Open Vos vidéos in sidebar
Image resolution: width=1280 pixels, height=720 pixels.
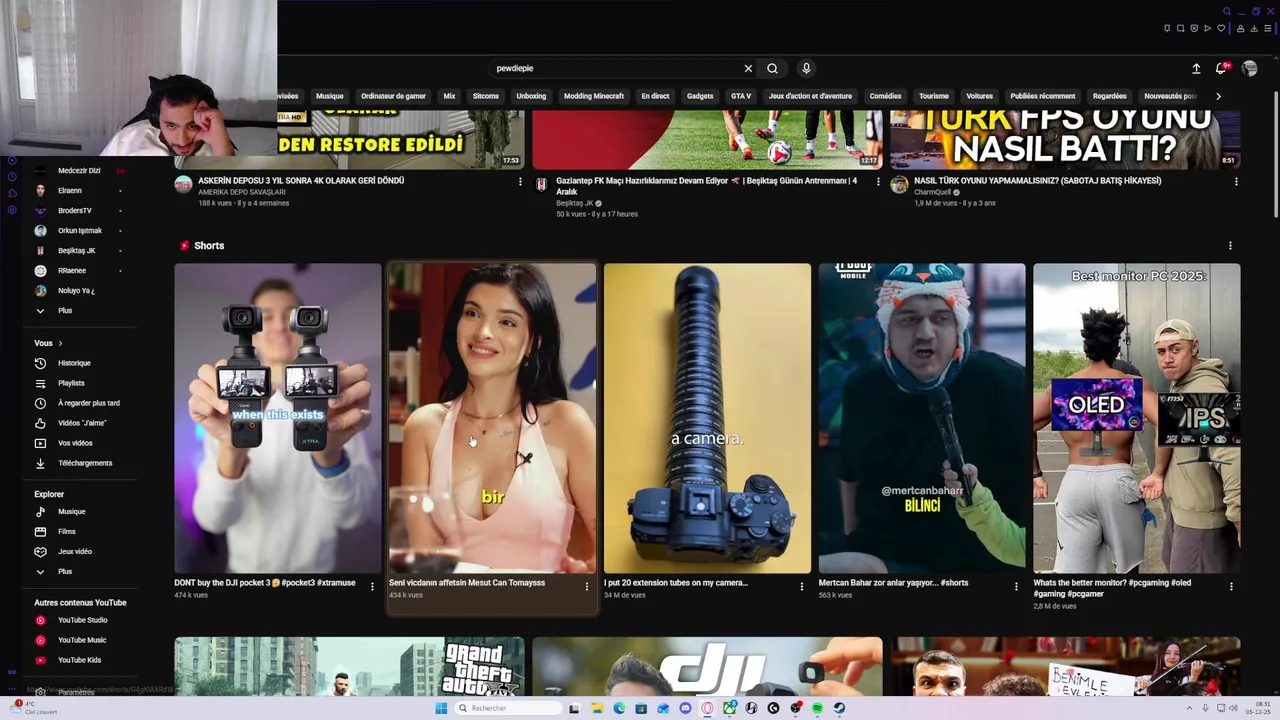(x=75, y=443)
